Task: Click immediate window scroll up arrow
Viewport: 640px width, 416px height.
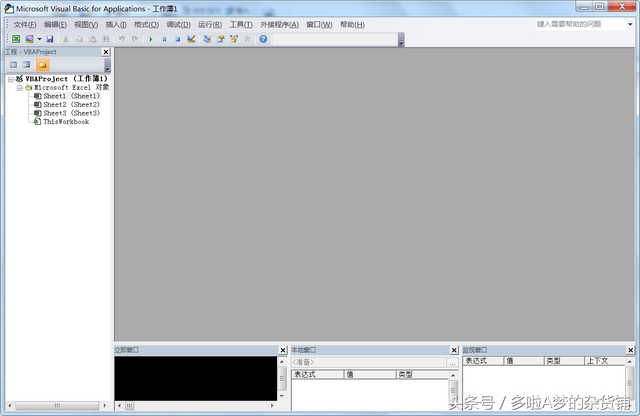Action: point(282,362)
